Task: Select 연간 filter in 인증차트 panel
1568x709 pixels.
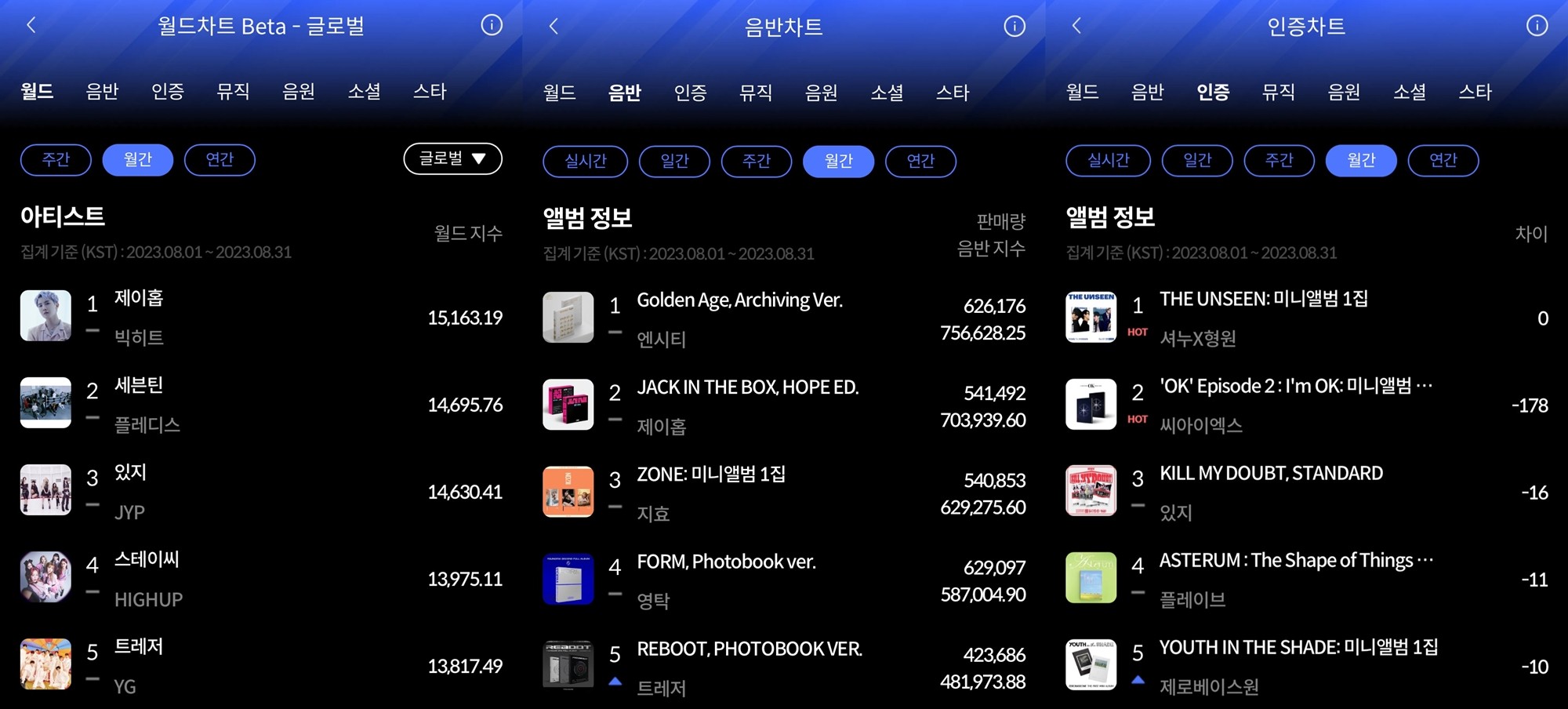Action: tap(1443, 161)
